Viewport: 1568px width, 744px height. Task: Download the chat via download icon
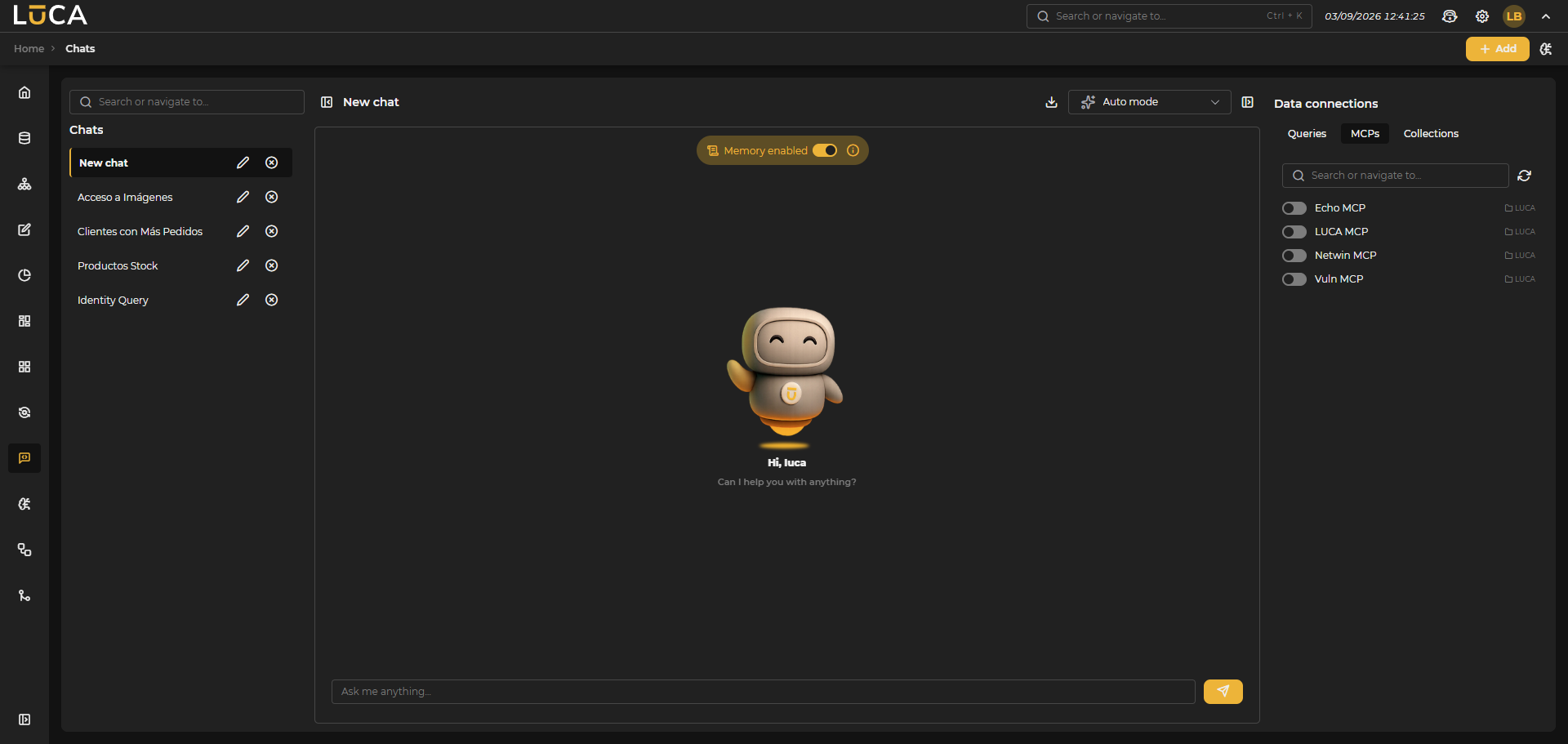click(x=1051, y=102)
